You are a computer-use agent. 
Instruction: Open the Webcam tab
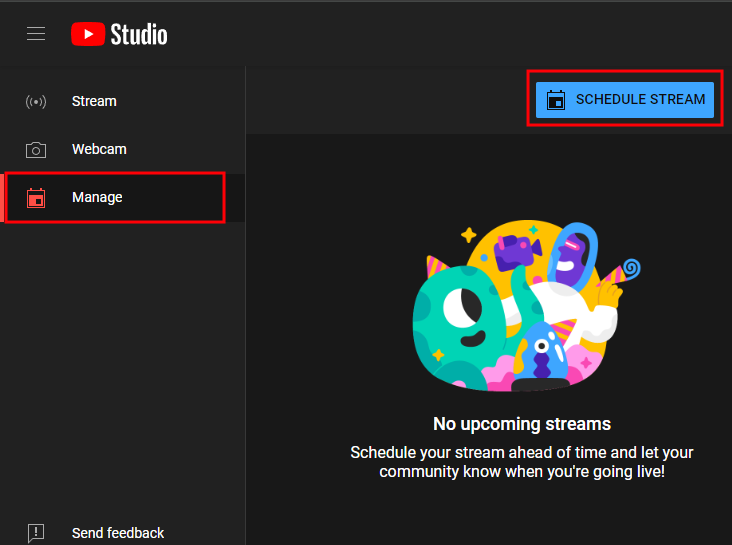tap(99, 149)
